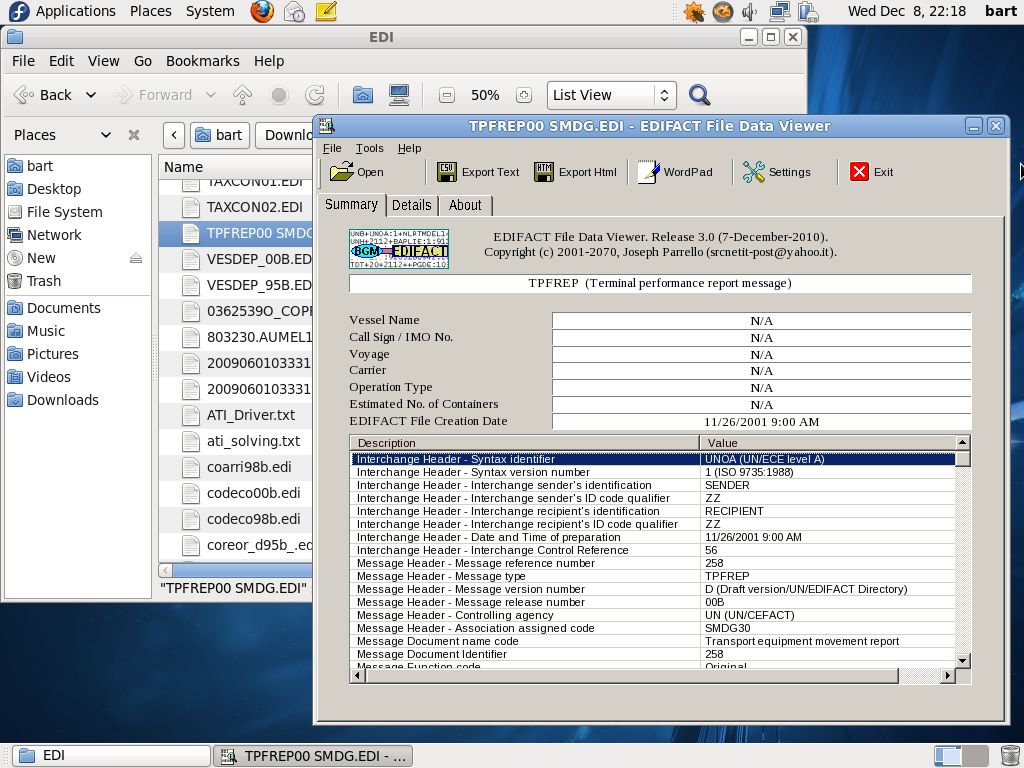Click the Name column header in EDI window
The height and width of the screenshot is (768, 1024).
pos(235,167)
